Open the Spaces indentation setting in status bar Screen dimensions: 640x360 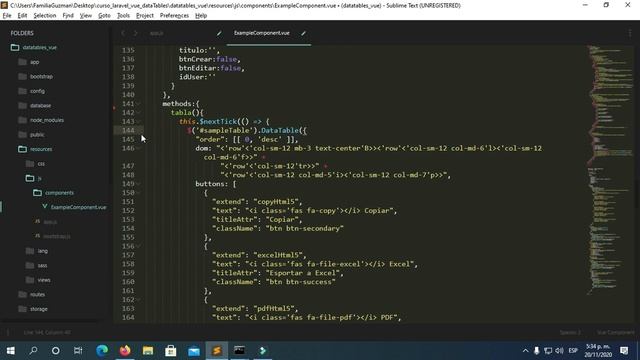(570, 332)
